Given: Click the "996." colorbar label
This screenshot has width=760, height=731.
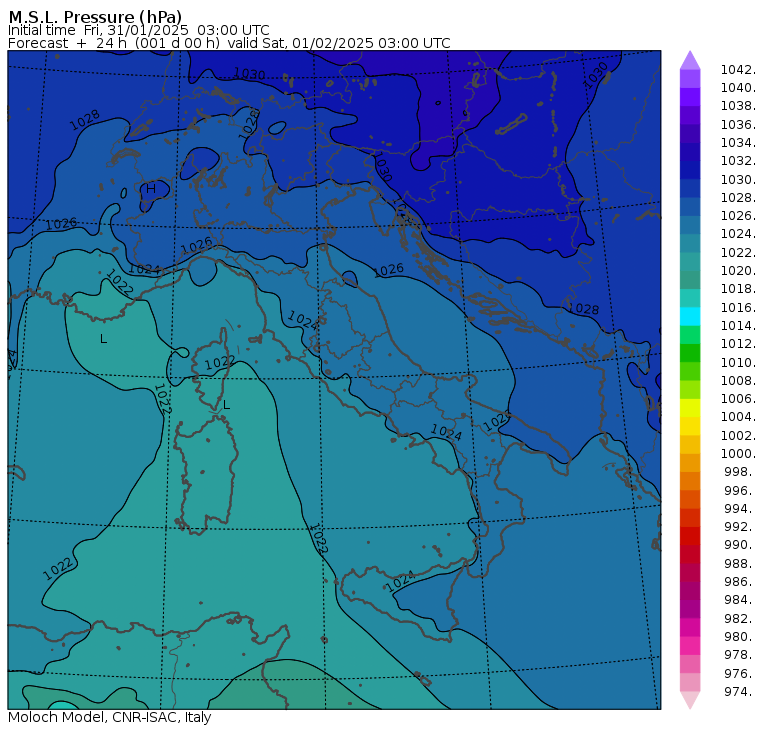Looking at the screenshot, I should [740, 490].
